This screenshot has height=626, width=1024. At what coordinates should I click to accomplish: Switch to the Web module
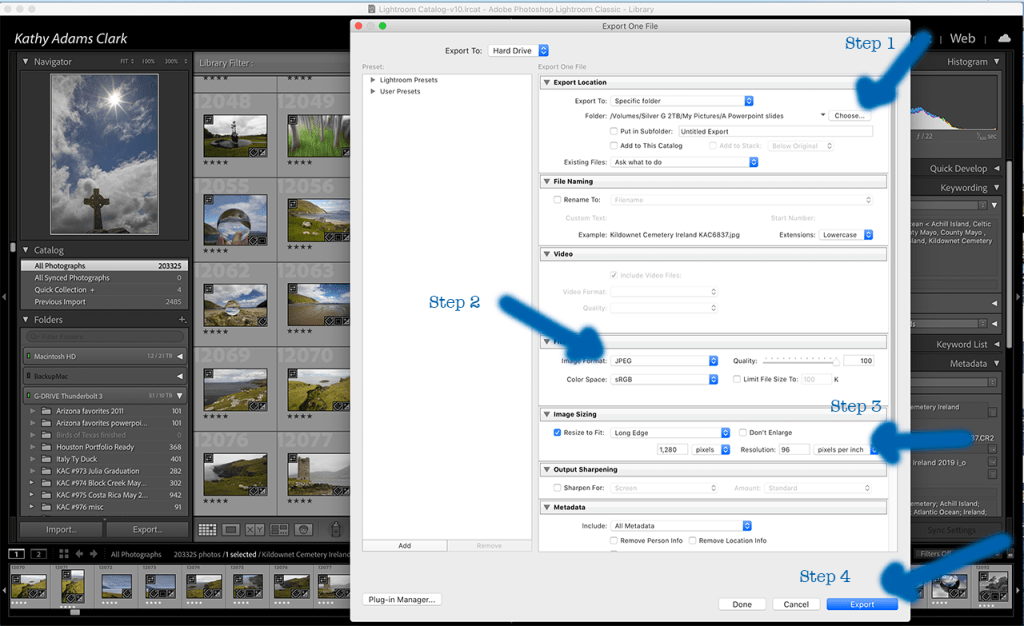962,38
